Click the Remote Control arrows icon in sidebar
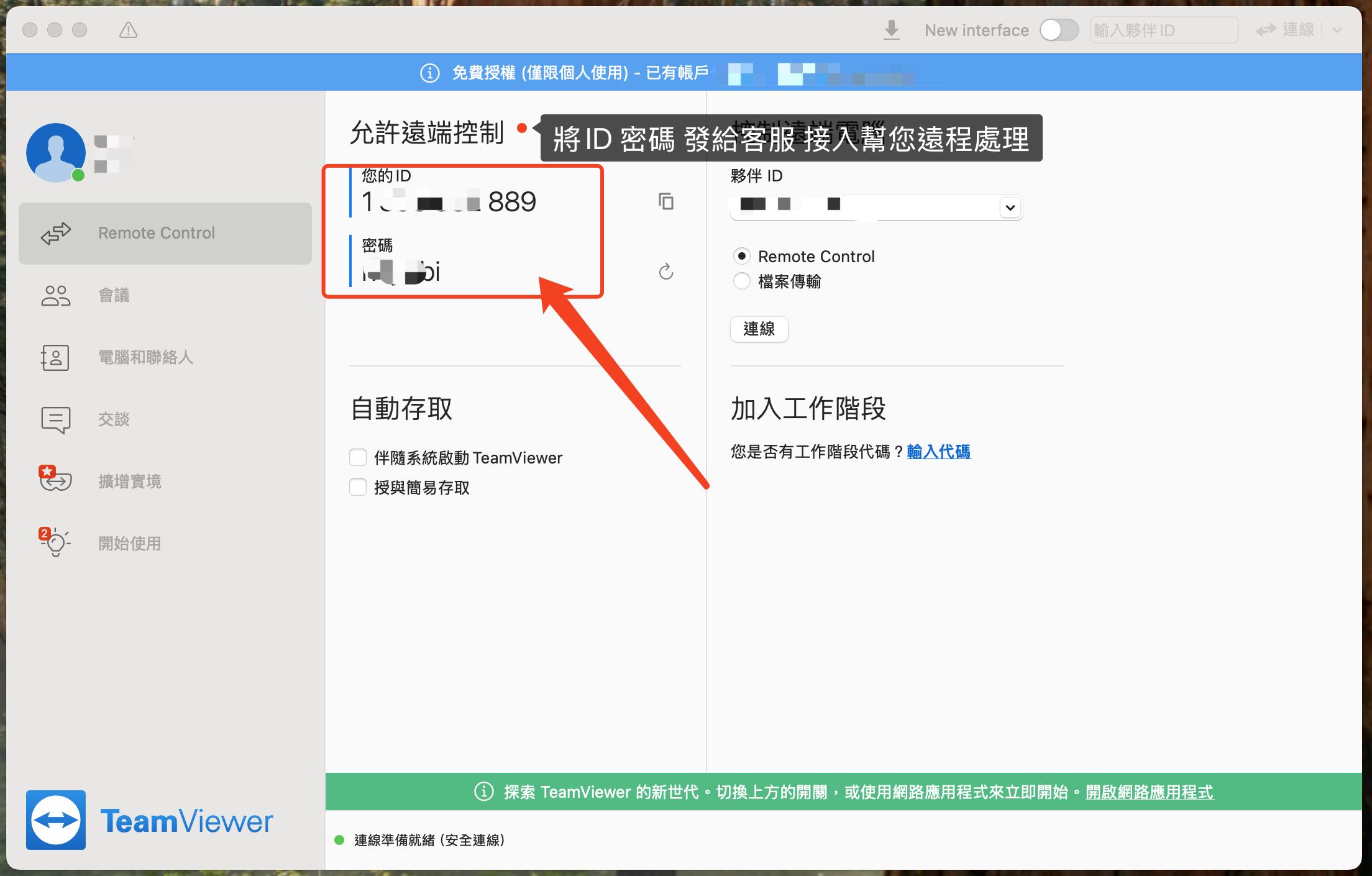Image resolution: width=1372 pixels, height=876 pixels. (56, 233)
